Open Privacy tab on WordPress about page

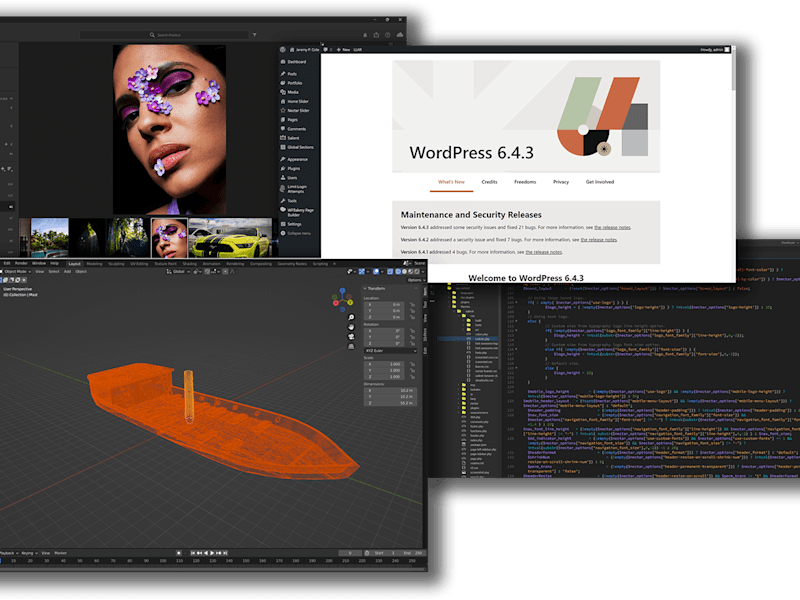561,182
